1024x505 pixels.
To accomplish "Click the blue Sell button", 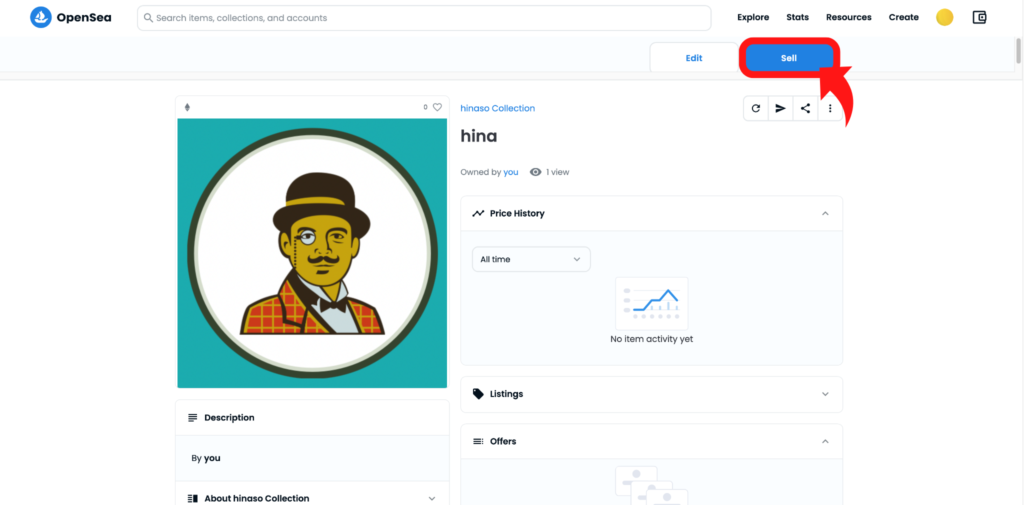I will [789, 58].
